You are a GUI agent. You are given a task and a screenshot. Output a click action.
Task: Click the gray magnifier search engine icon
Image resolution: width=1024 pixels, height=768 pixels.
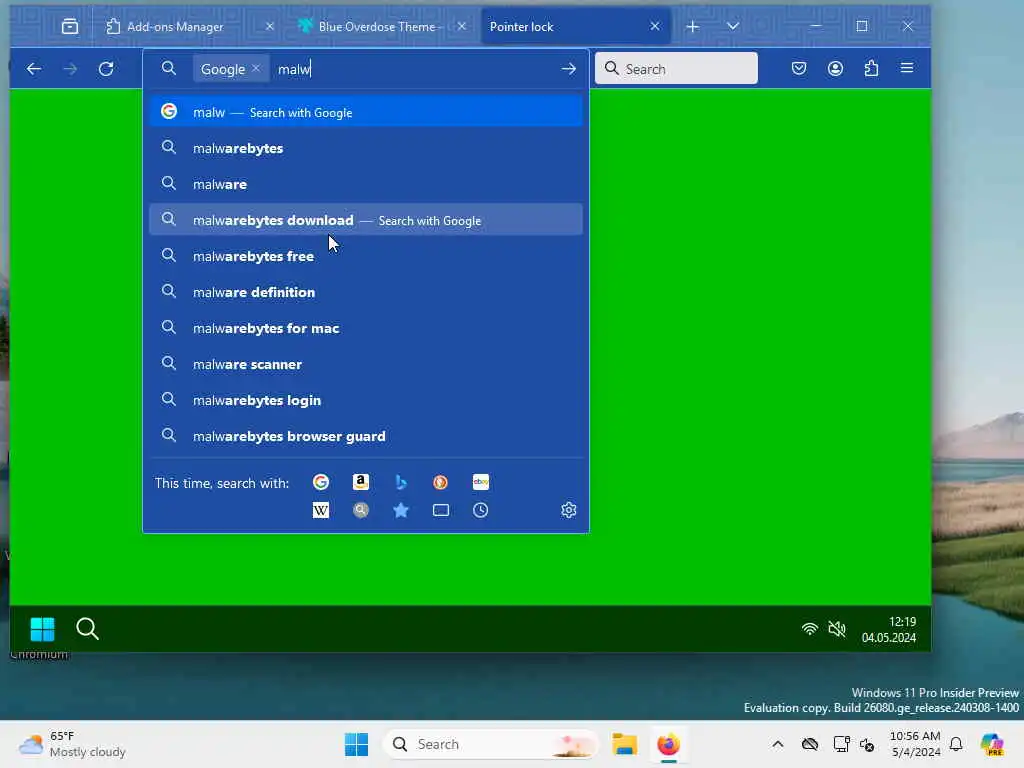360,510
